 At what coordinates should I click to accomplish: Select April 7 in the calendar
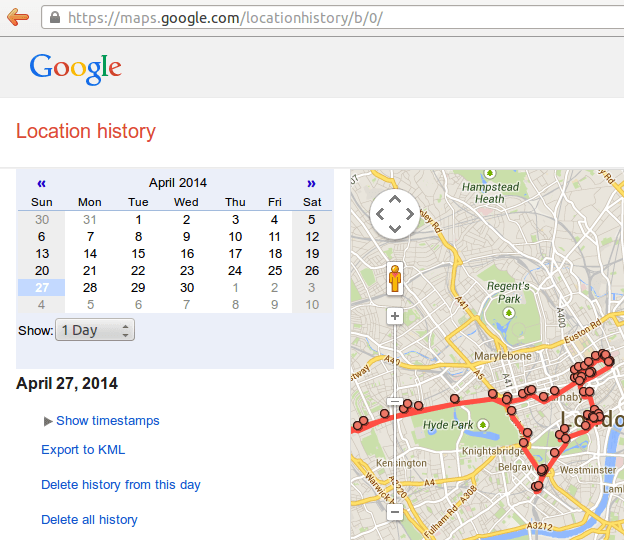(x=90, y=237)
